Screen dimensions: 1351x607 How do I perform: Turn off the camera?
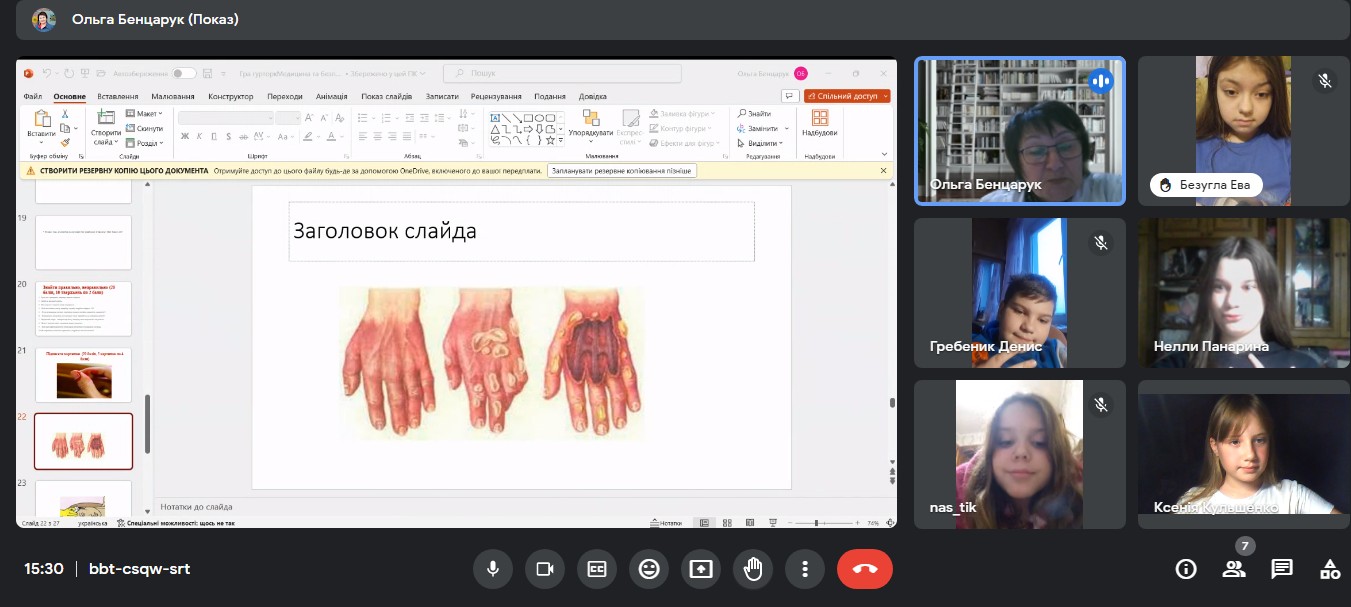tap(545, 569)
